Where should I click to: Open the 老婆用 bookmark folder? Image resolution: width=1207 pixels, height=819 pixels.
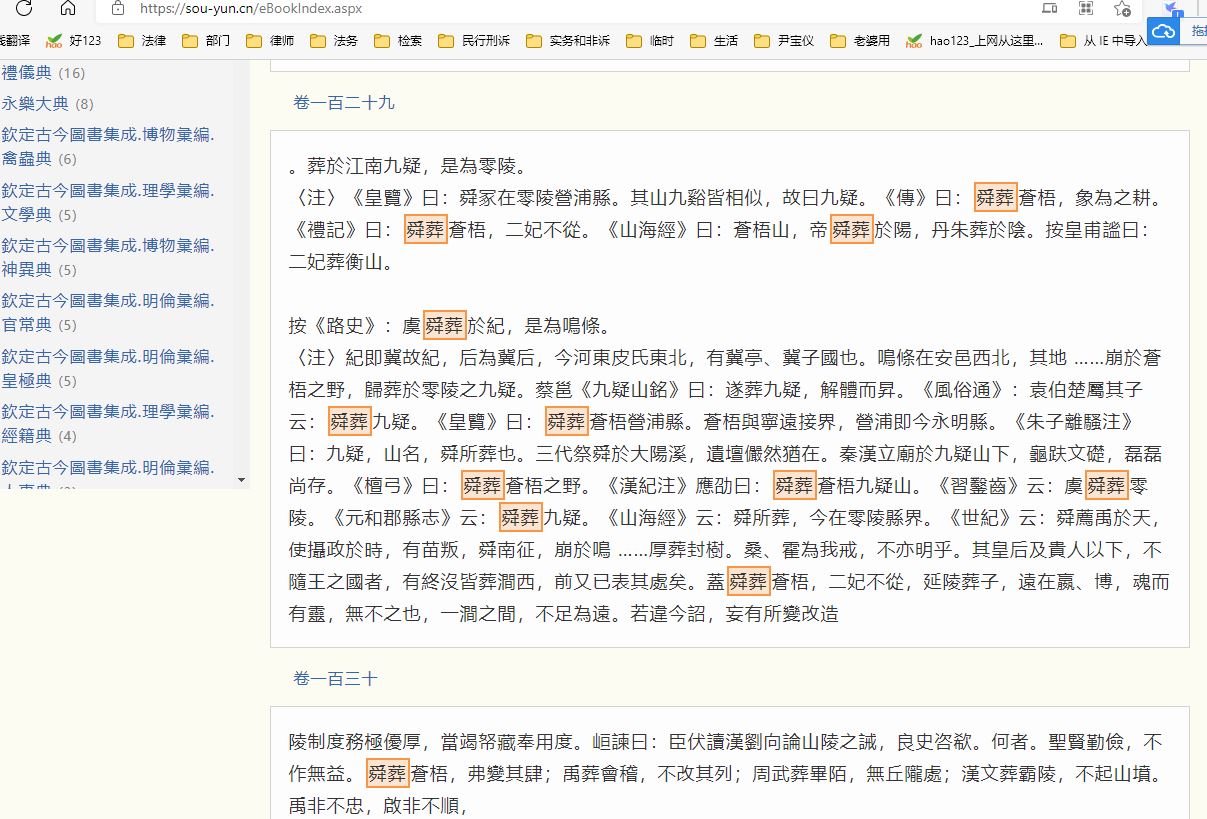click(860, 41)
